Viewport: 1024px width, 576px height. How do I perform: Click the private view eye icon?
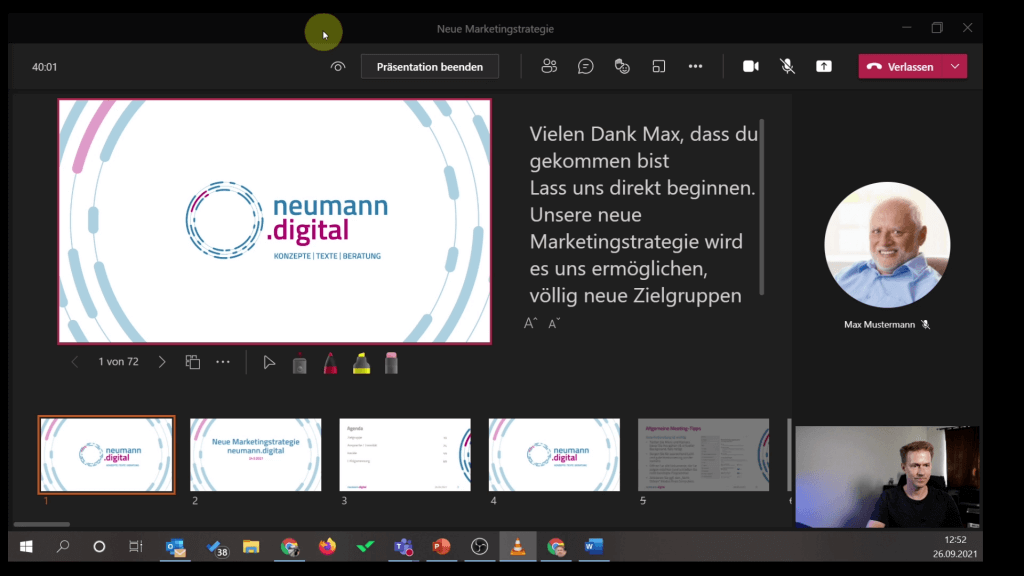tap(338, 67)
